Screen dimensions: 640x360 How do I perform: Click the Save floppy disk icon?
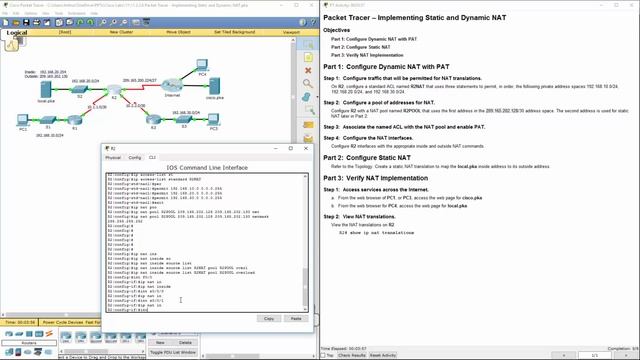pos(26,22)
